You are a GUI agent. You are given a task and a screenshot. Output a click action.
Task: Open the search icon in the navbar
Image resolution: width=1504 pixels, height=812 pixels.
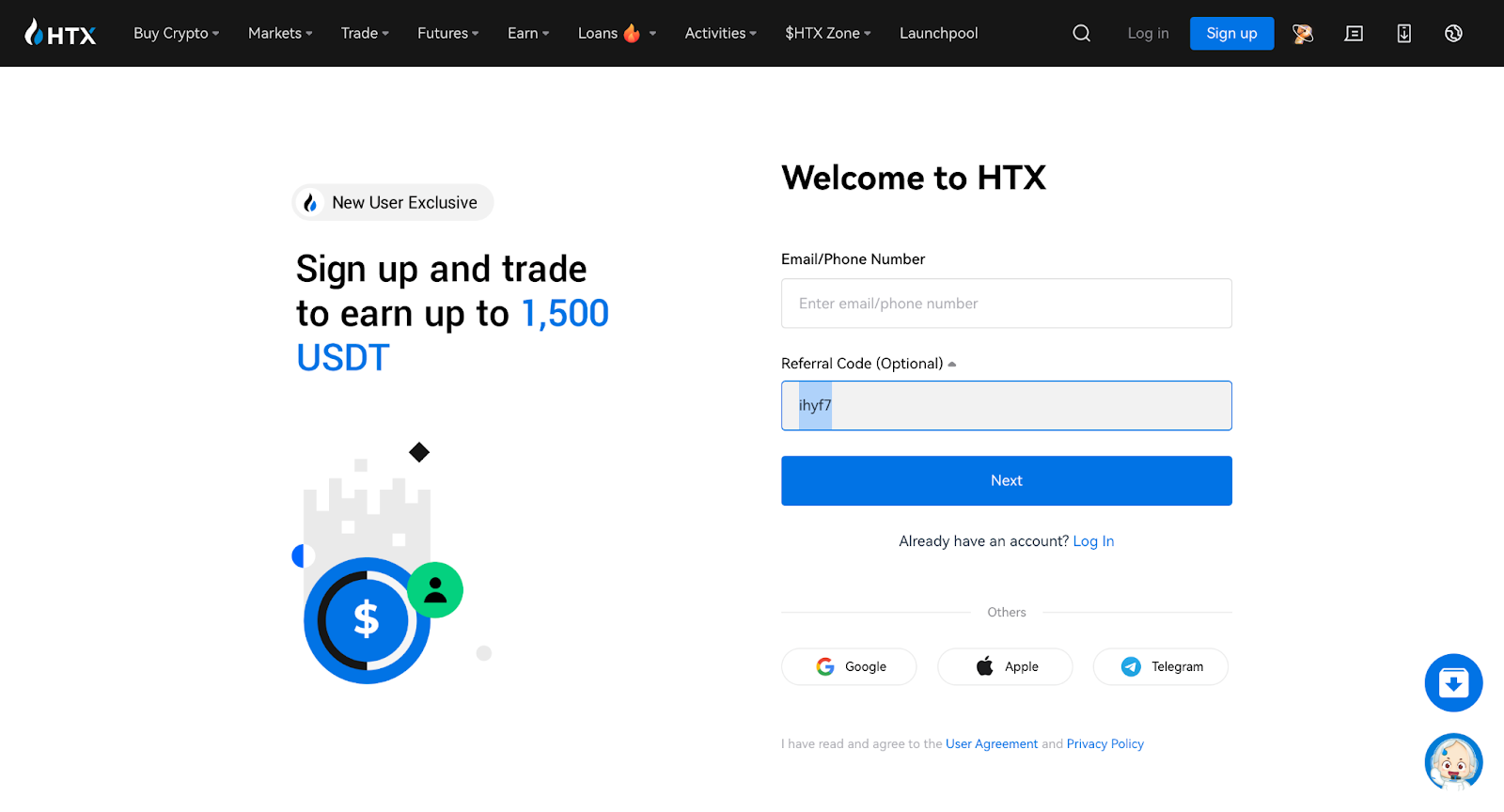[1080, 33]
